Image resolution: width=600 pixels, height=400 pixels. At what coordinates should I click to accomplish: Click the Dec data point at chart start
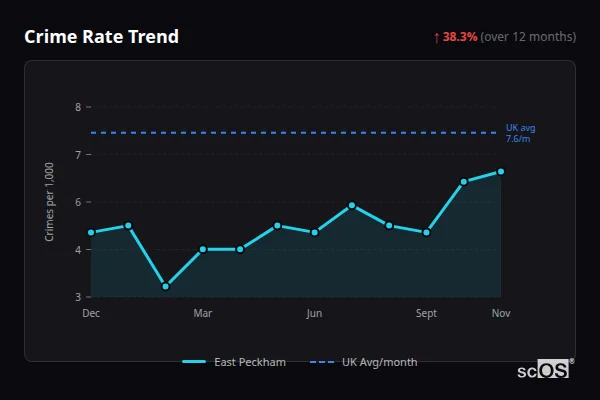tap(91, 232)
